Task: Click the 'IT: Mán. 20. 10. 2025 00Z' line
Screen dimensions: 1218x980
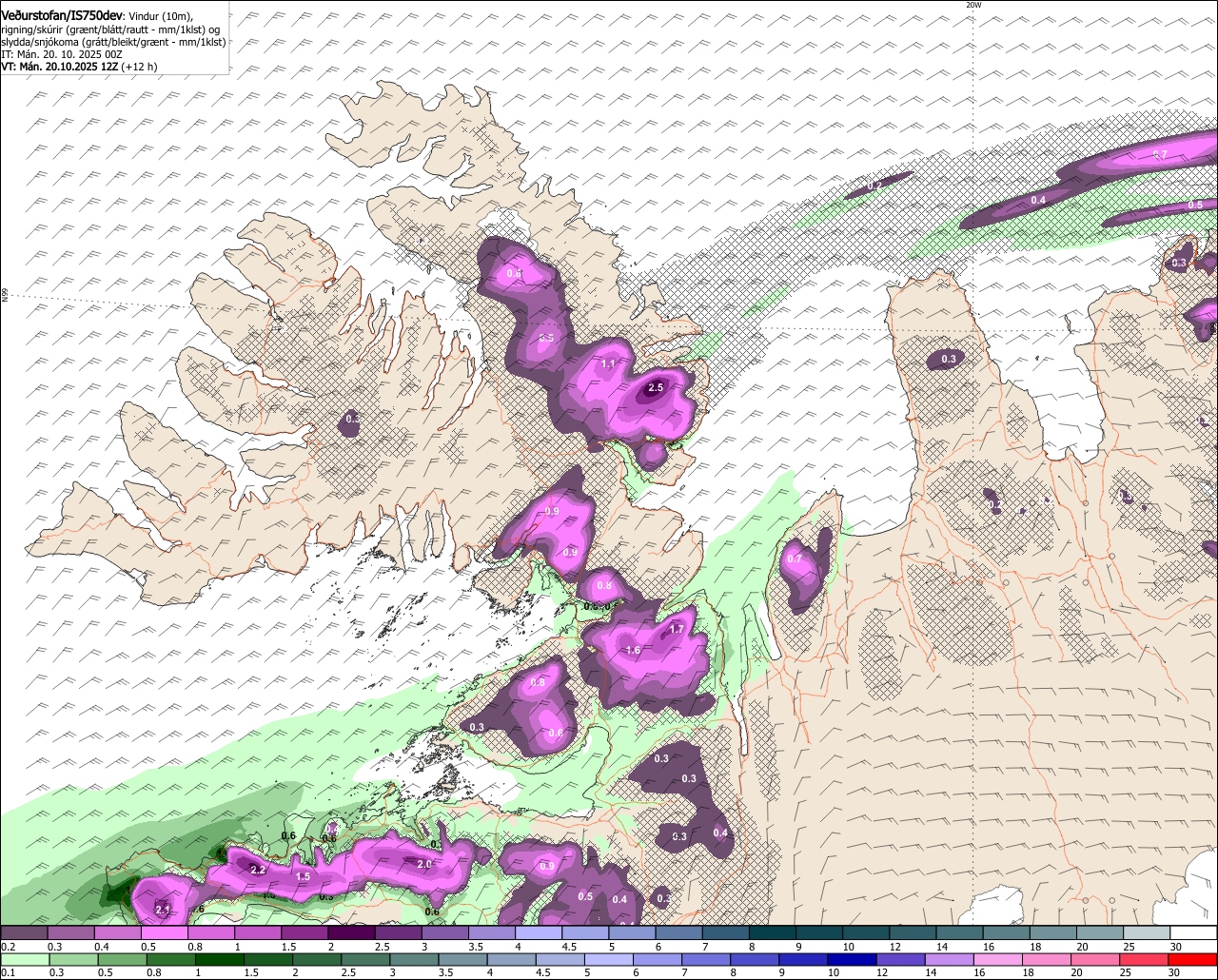Action: pos(62,54)
